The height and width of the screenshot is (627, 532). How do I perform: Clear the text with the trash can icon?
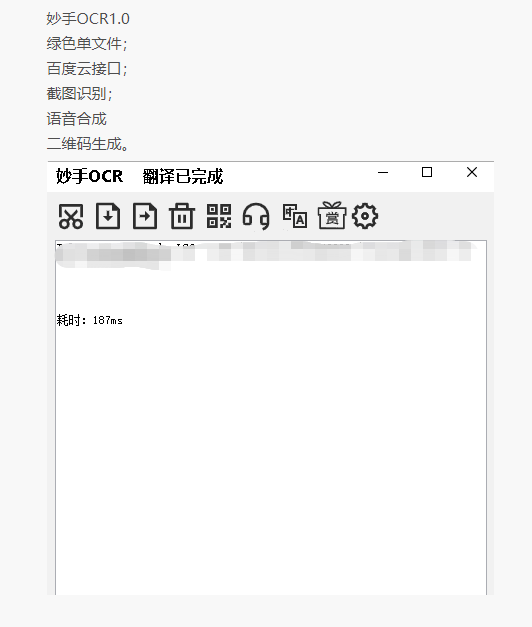click(x=182, y=216)
